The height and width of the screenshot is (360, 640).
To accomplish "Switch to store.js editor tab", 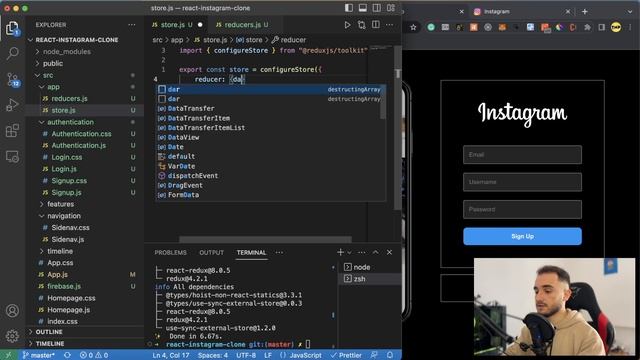I will pos(176,25).
